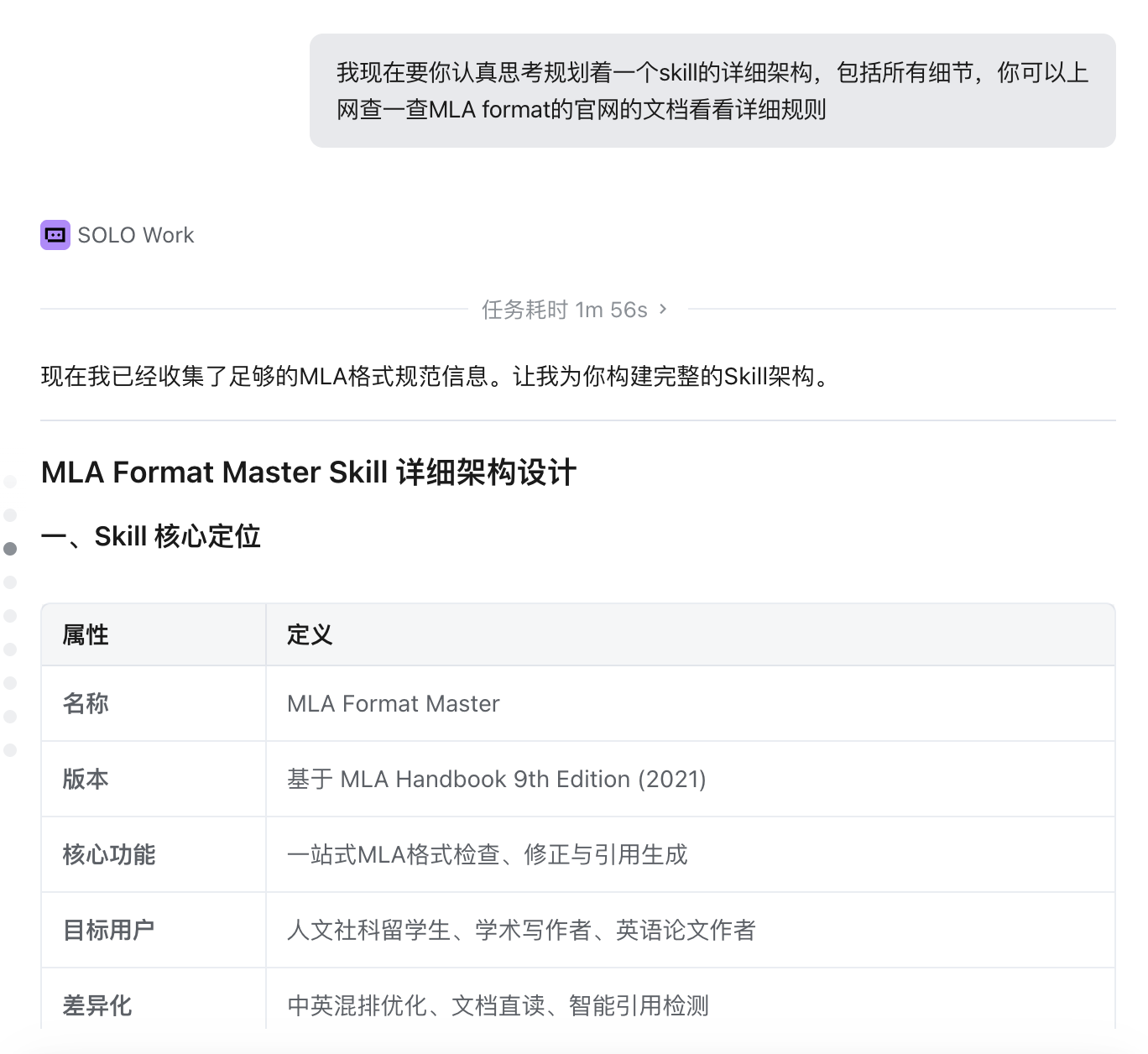This screenshot has width=1148, height=1054.
Task: Select cell 基于 MLA Handbook 9th Edition (2021)
Action: pos(691,779)
